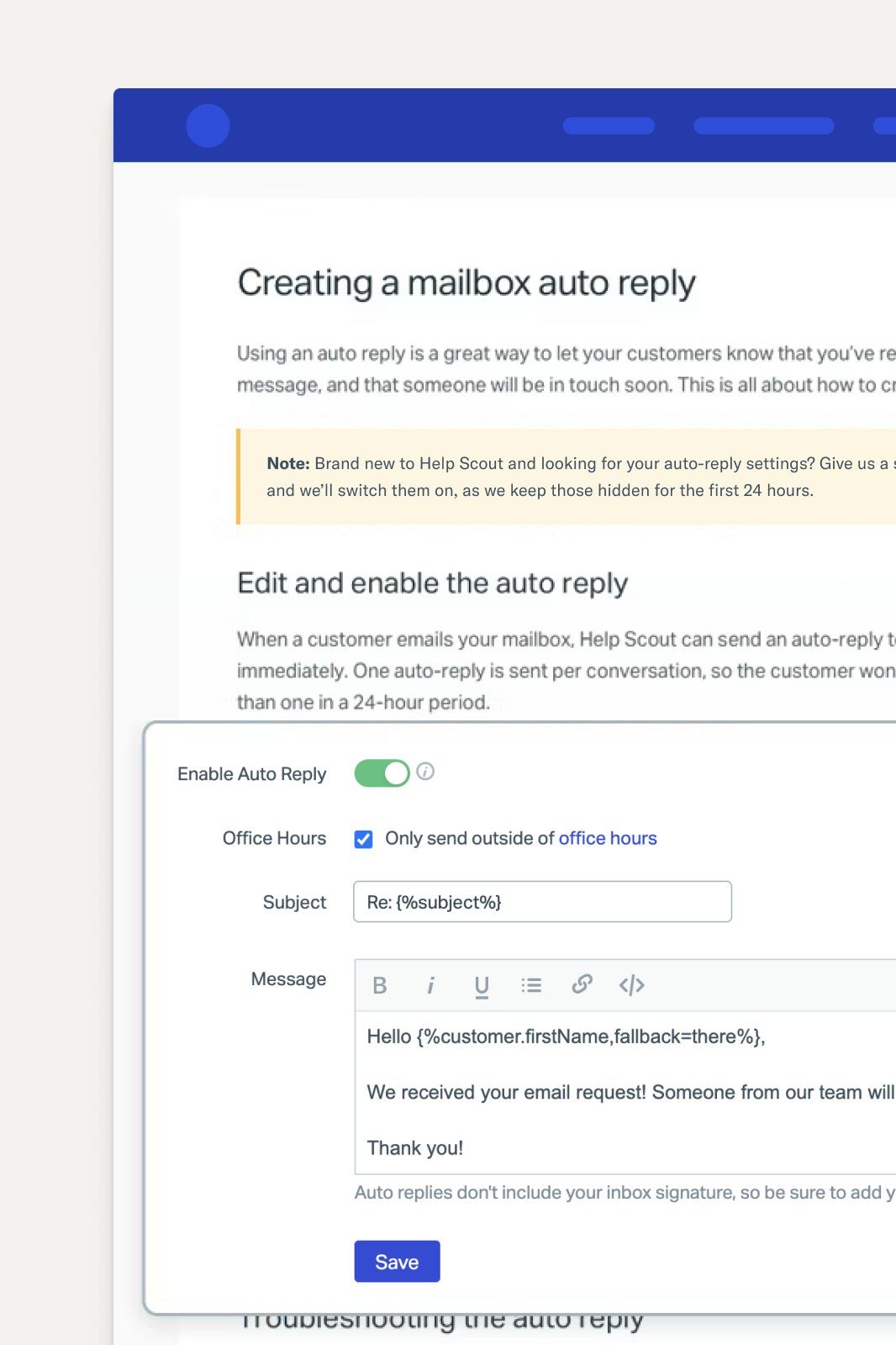Underline text using the U icon
This screenshot has width=896, height=1345.
pyautogui.click(x=481, y=985)
